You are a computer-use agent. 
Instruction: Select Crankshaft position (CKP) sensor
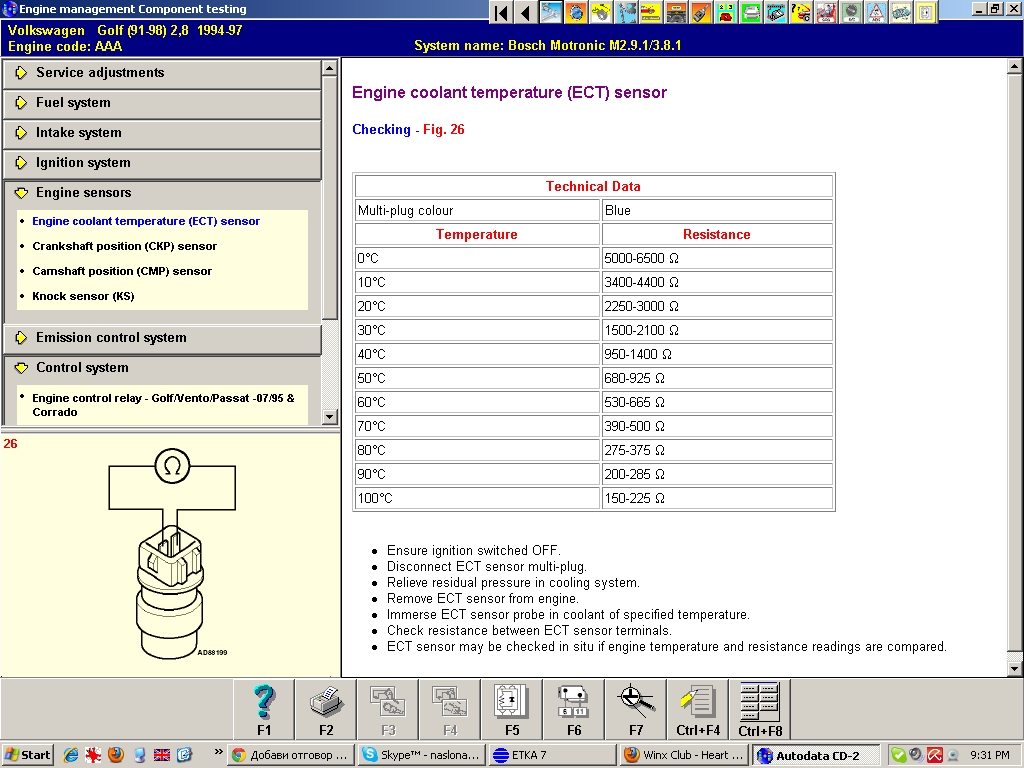(124, 246)
